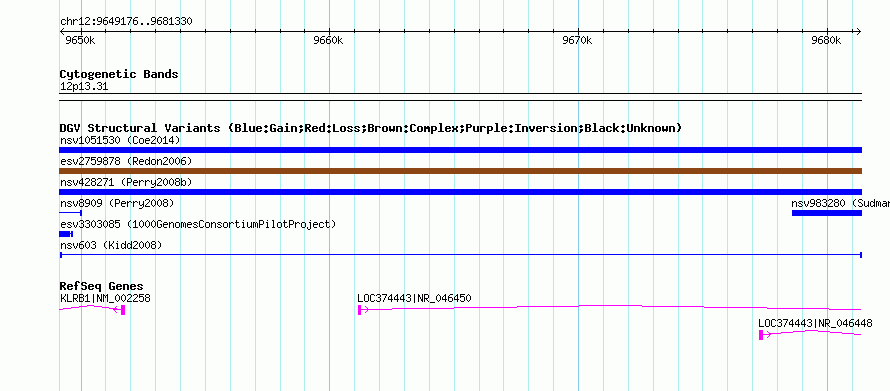Viewport: 890px width, 391px height.
Task: Click the 9670k ruler tick label
Action: click(578, 40)
